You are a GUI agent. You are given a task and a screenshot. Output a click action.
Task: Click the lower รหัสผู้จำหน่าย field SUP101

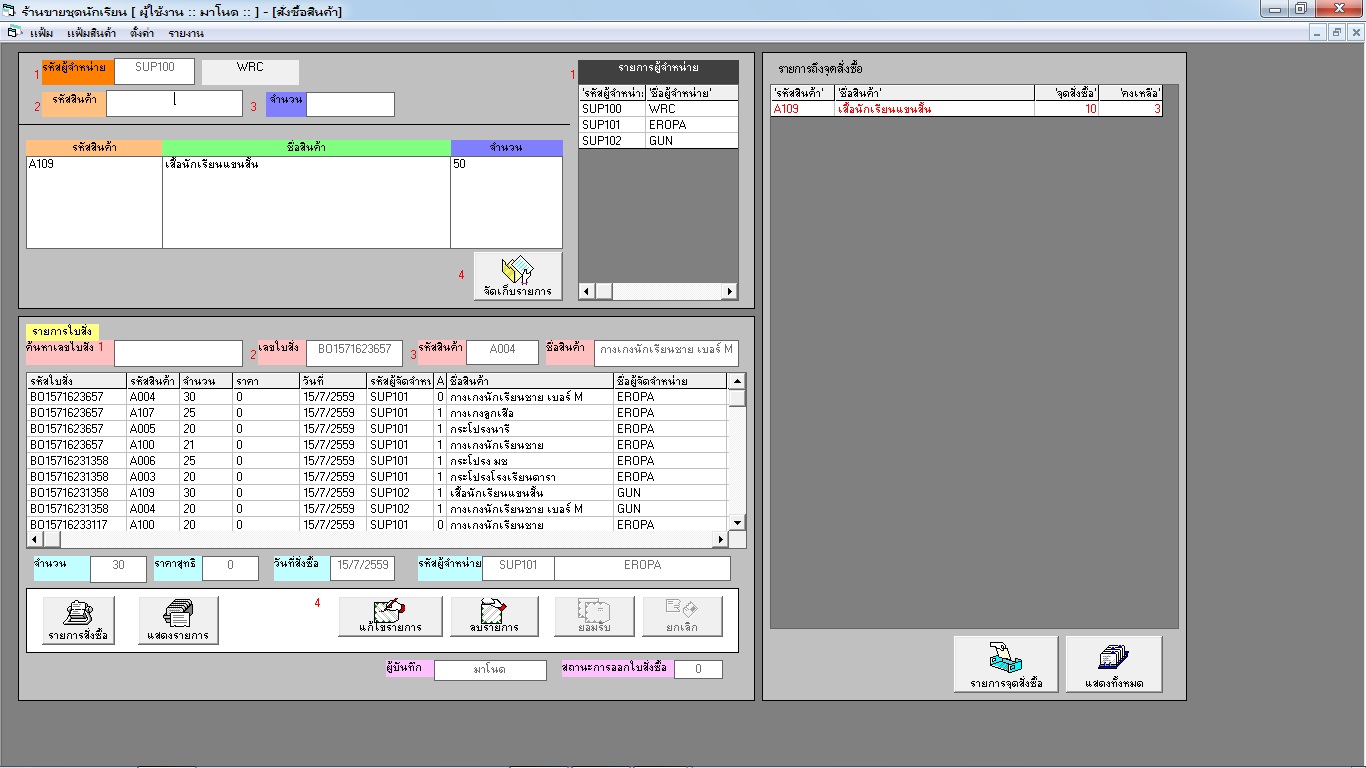click(x=518, y=568)
